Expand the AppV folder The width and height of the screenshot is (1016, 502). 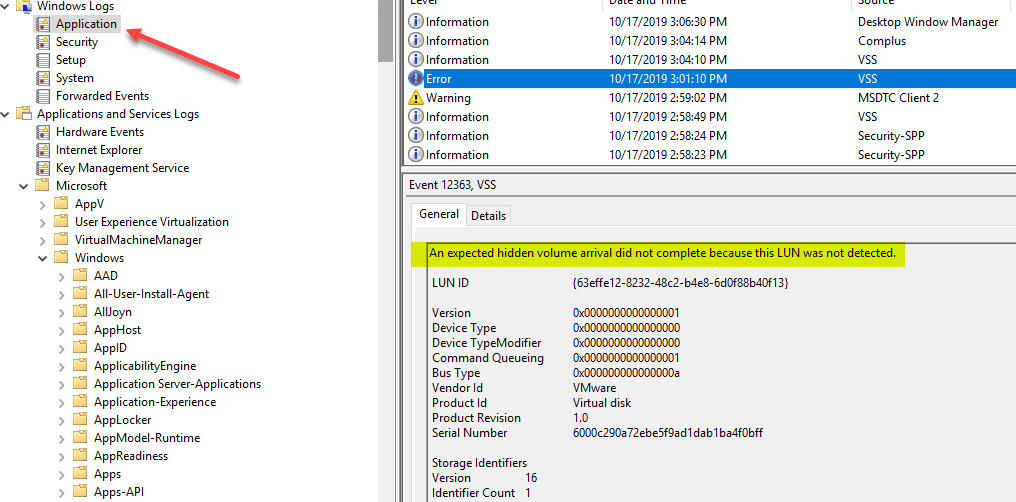[x=43, y=205]
